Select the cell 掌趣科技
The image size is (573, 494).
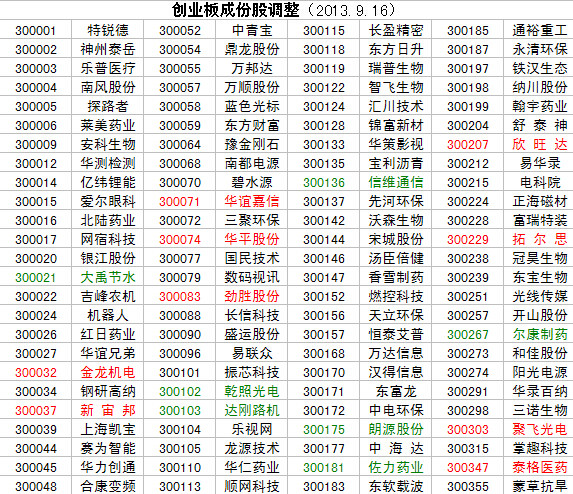[540, 448]
